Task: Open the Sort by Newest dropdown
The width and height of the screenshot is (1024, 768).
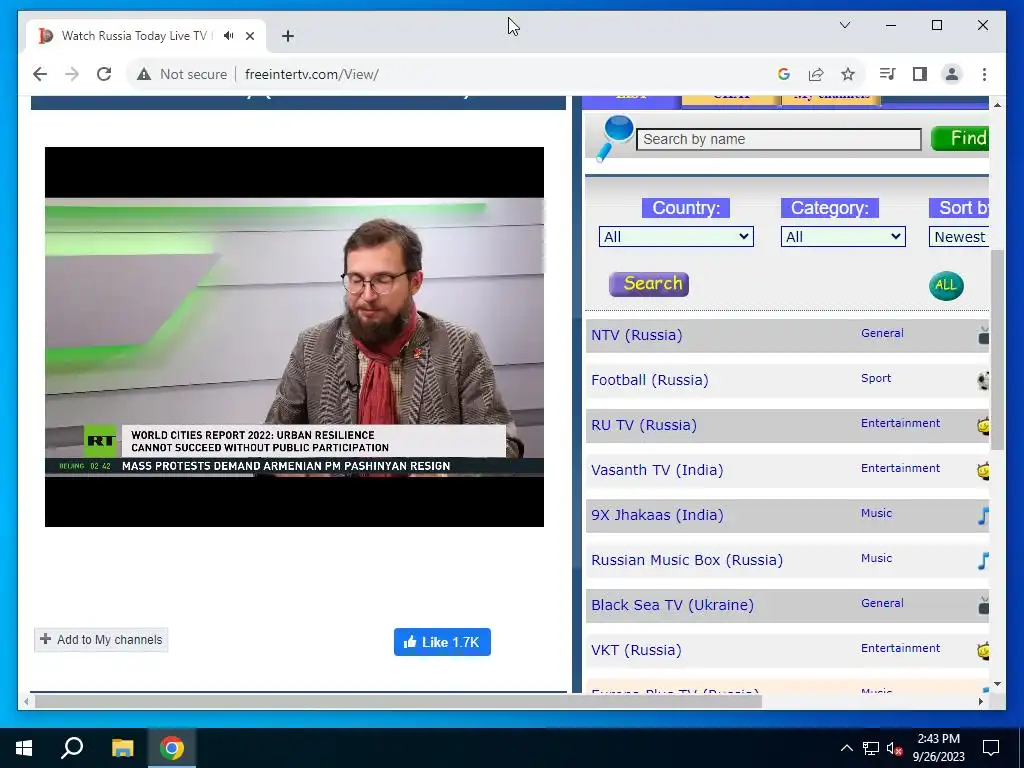Action: 959,236
